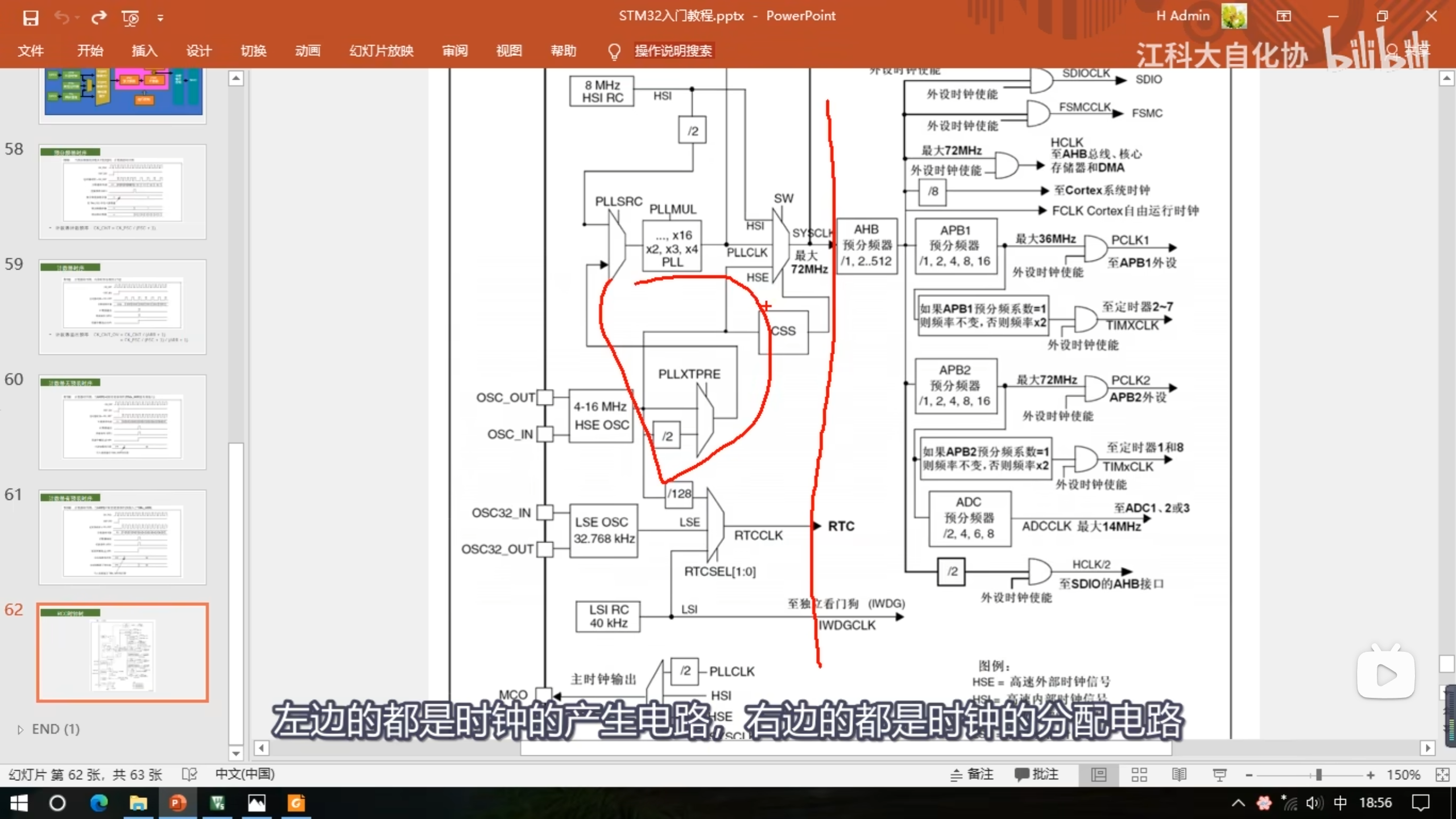The width and height of the screenshot is (1456, 819).
Task: Click the 中文(中国) language button
Action: [245, 775]
